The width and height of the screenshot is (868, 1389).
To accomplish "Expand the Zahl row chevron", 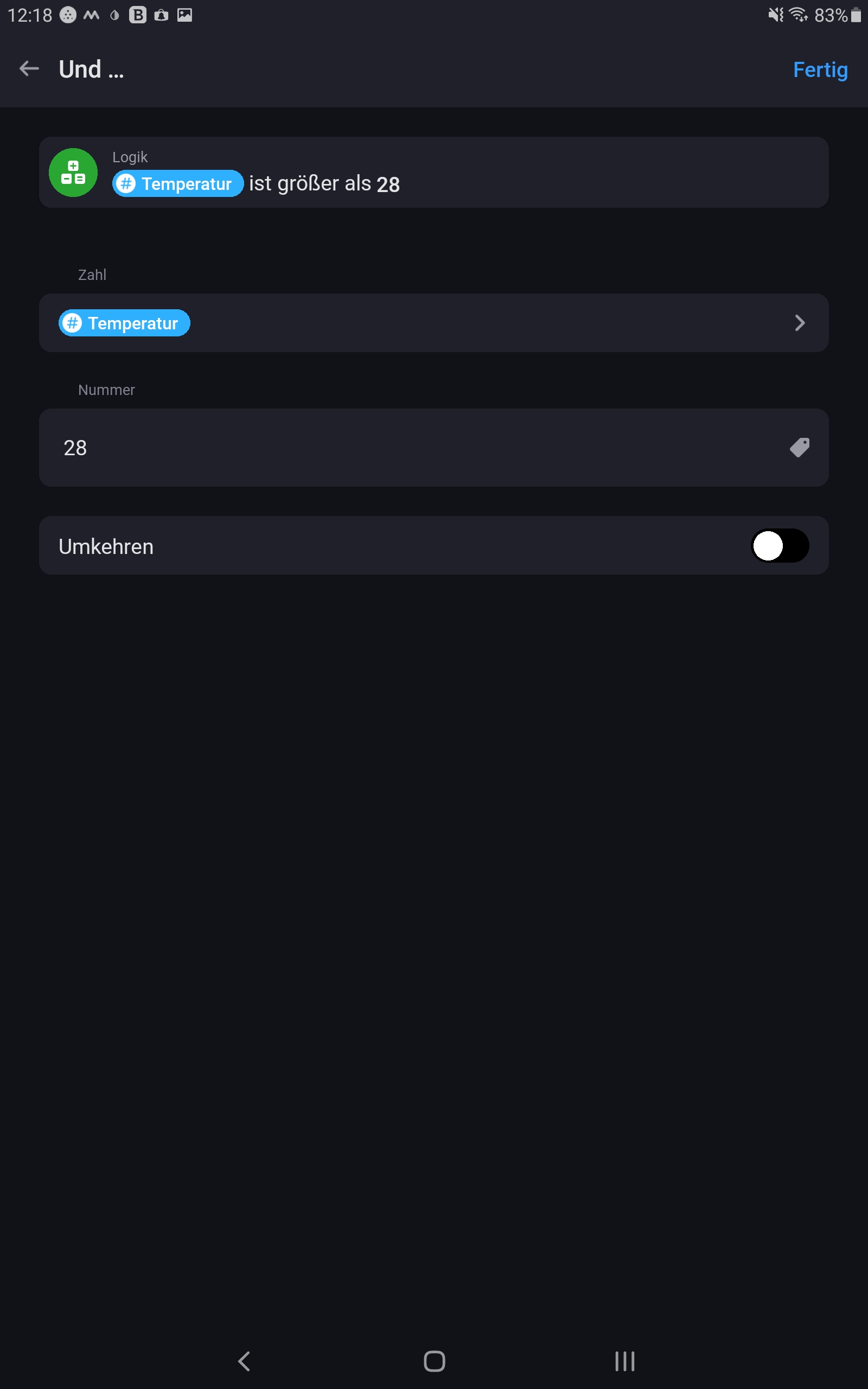I will pos(800,323).
